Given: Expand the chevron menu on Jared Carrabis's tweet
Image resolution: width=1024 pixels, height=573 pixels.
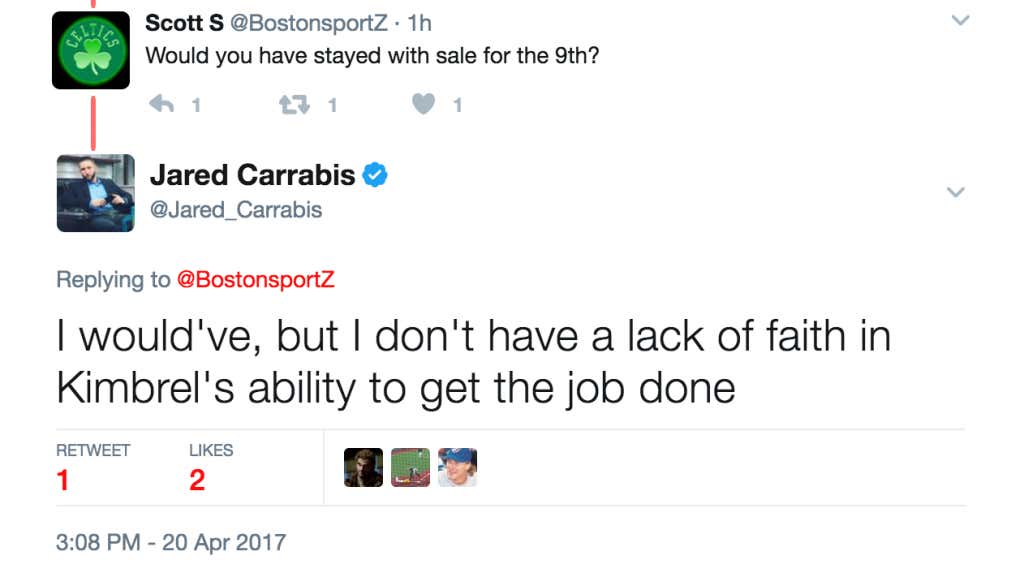Looking at the screenshot, I should (955, 192).
